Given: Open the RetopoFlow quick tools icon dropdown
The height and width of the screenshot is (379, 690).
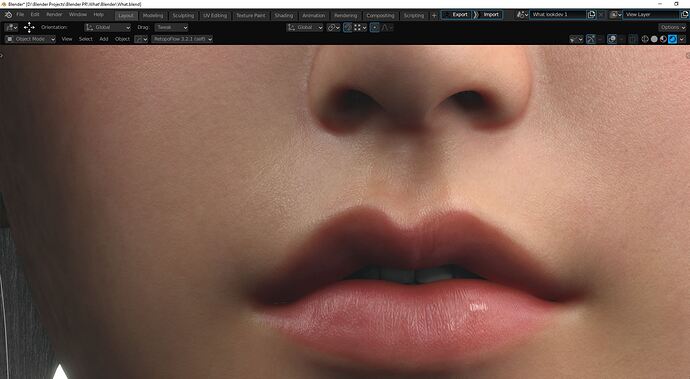Looking at the screenshot, I should [141, 39].
